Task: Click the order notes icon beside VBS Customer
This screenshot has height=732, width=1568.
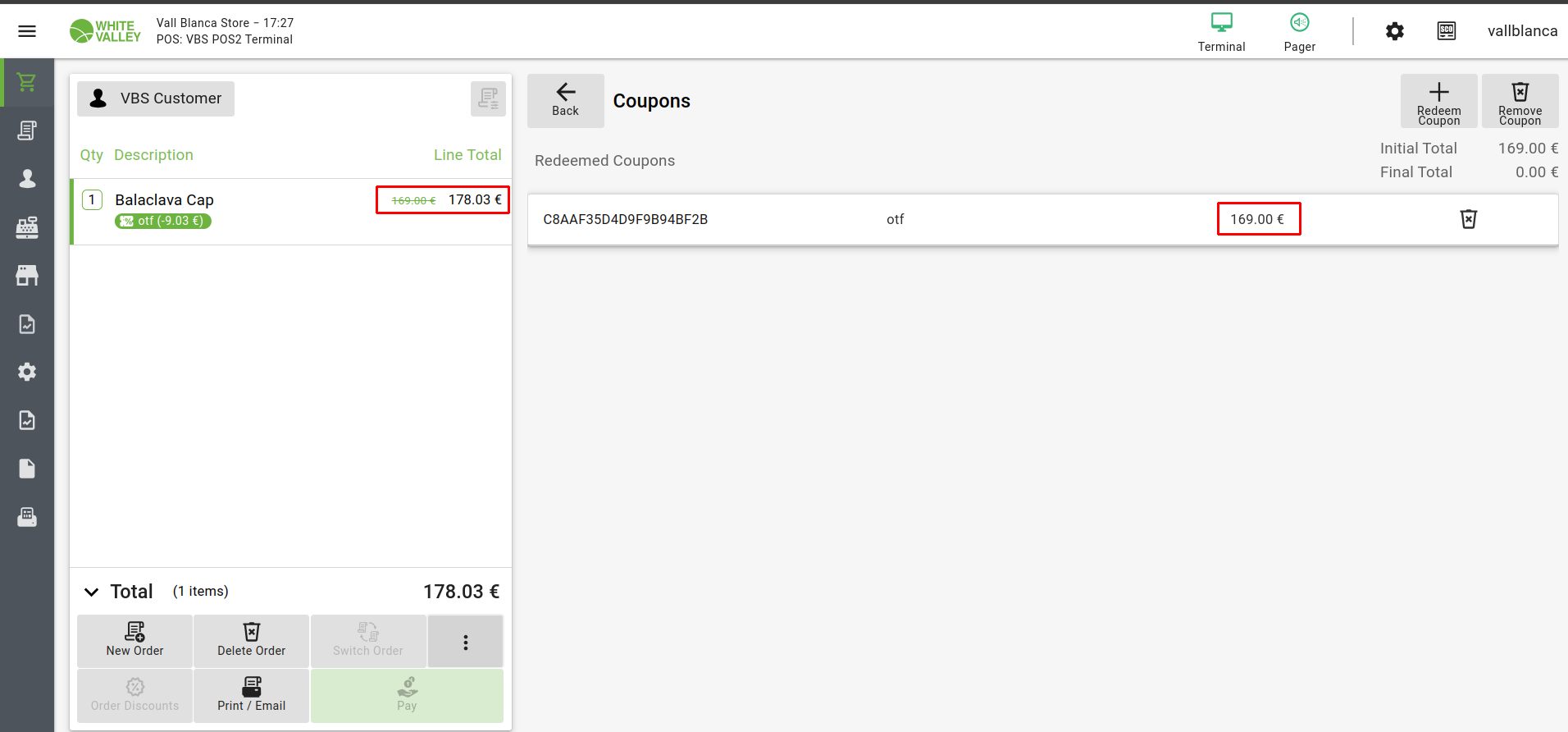Action: click(x=488, y=98)
